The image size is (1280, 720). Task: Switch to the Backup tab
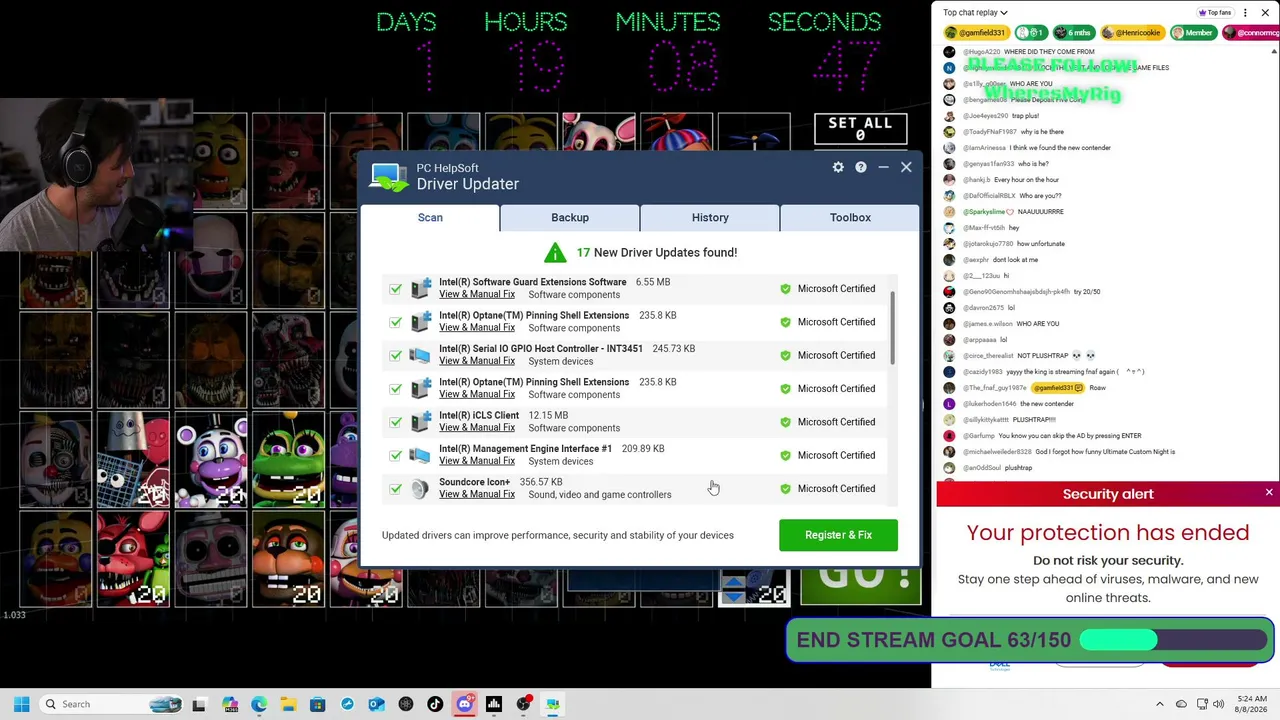[x=570, y=217]
